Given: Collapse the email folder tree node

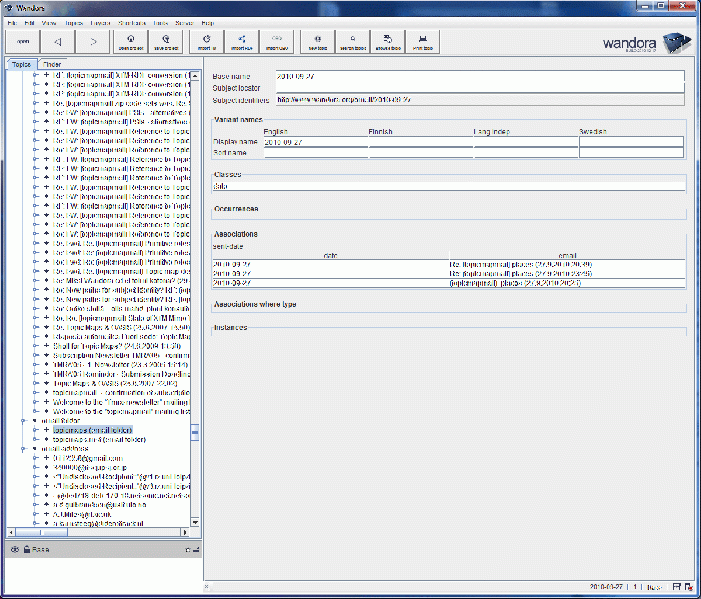Looking at the screenshot, I should click(24, 421).
